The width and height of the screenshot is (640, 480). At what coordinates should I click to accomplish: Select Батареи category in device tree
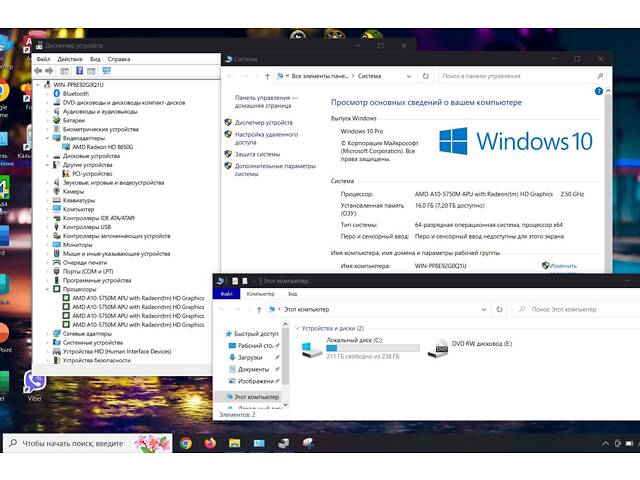pos(74,120)
